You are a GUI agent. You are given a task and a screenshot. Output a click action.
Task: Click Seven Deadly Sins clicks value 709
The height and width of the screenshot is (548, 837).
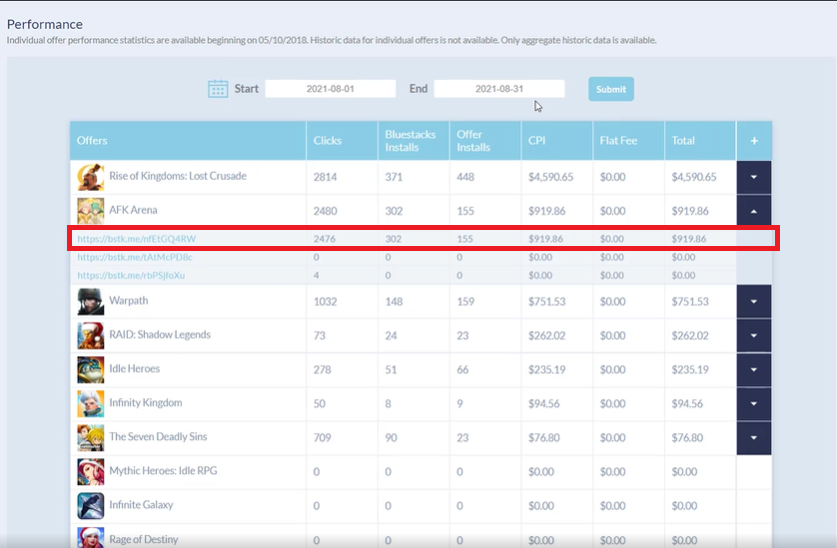(322, 438)
